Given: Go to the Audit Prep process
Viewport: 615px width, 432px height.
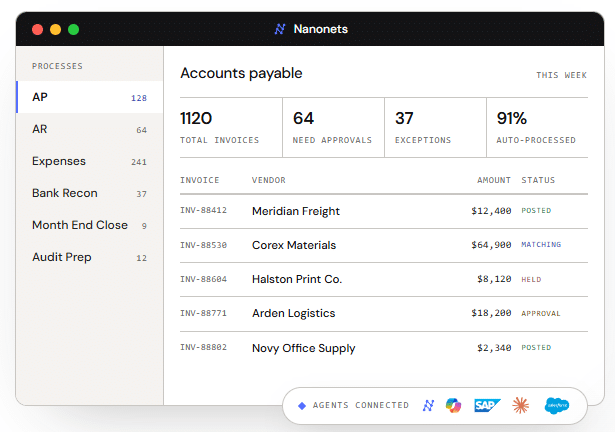Looking at the screenshot, I should [90, 257].
